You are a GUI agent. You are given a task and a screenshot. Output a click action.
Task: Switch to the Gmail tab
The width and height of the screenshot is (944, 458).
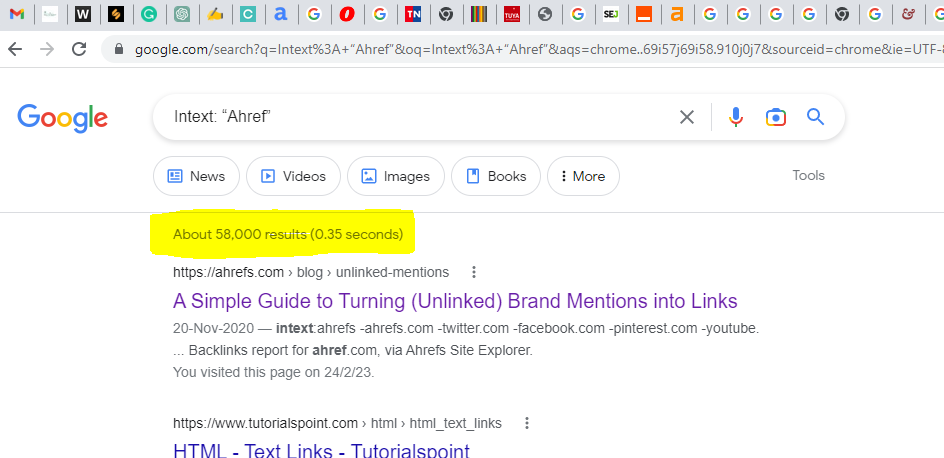[17, 14]
